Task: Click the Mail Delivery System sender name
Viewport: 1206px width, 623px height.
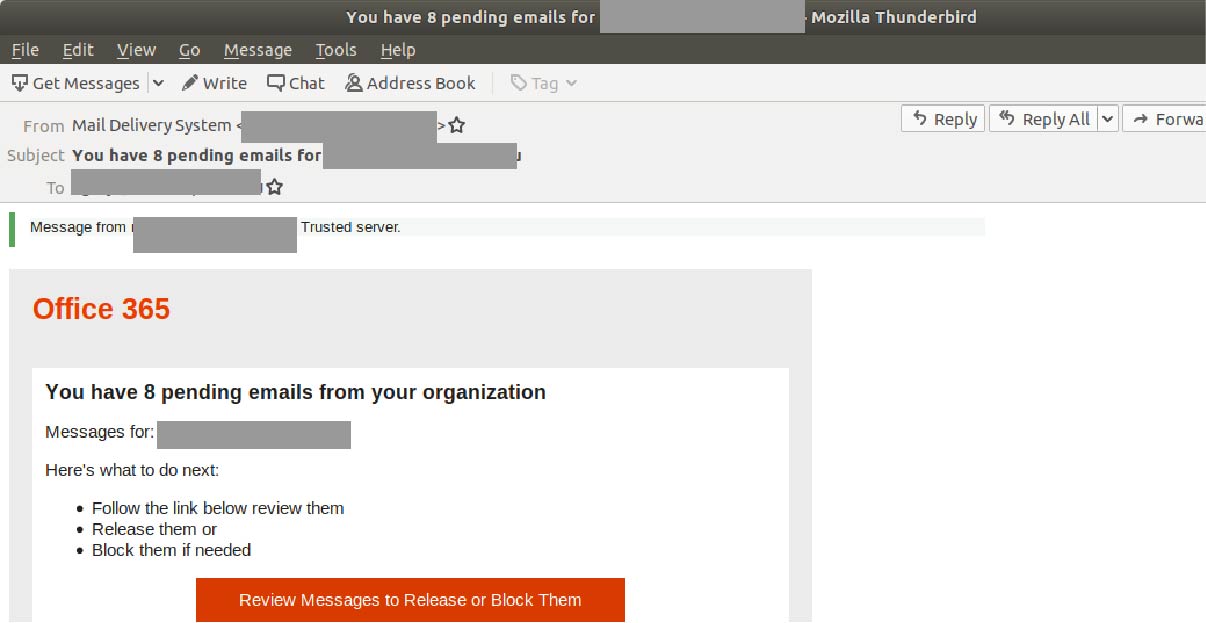Action: 150,125
